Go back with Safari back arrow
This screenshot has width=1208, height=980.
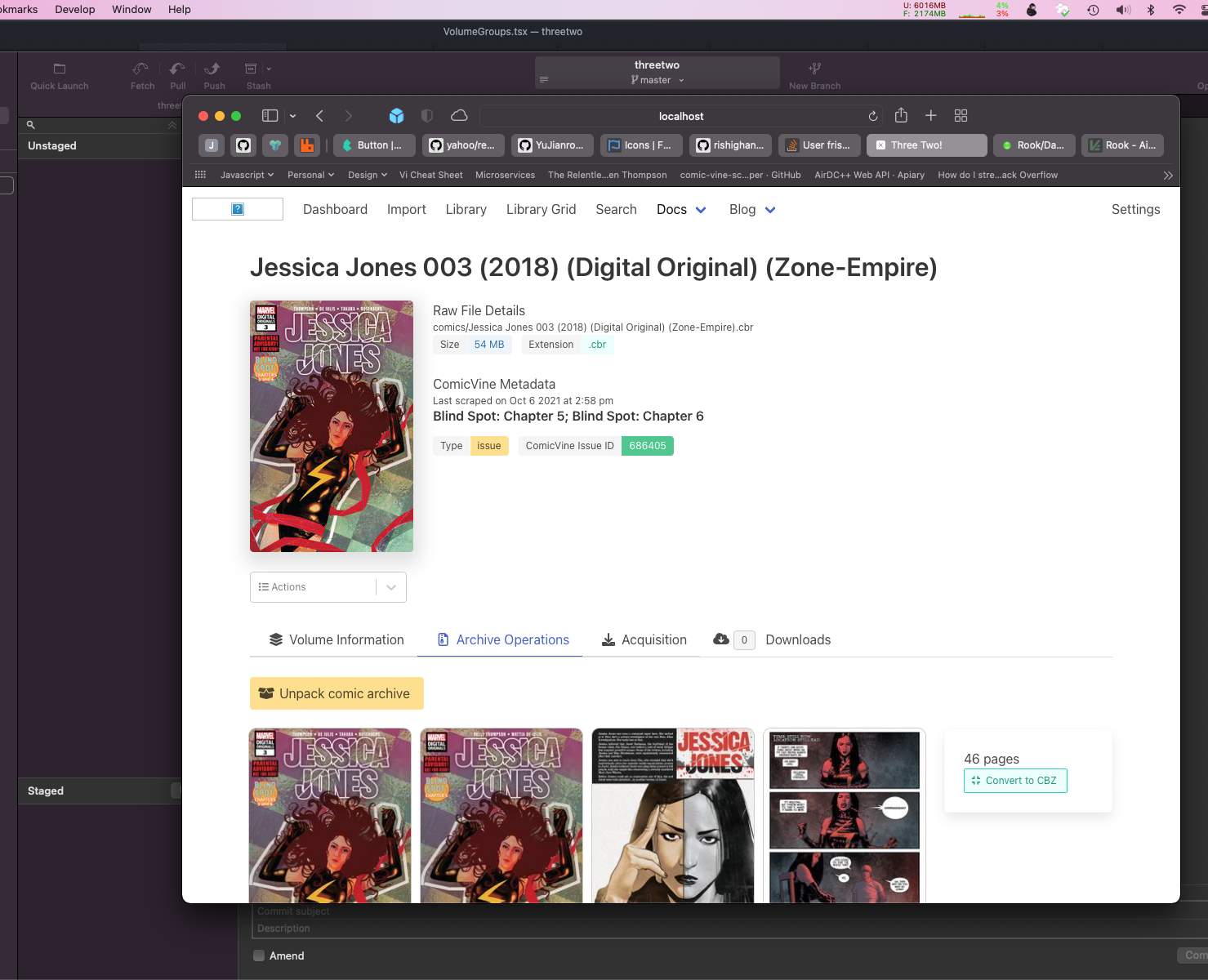tap(319, 115)
